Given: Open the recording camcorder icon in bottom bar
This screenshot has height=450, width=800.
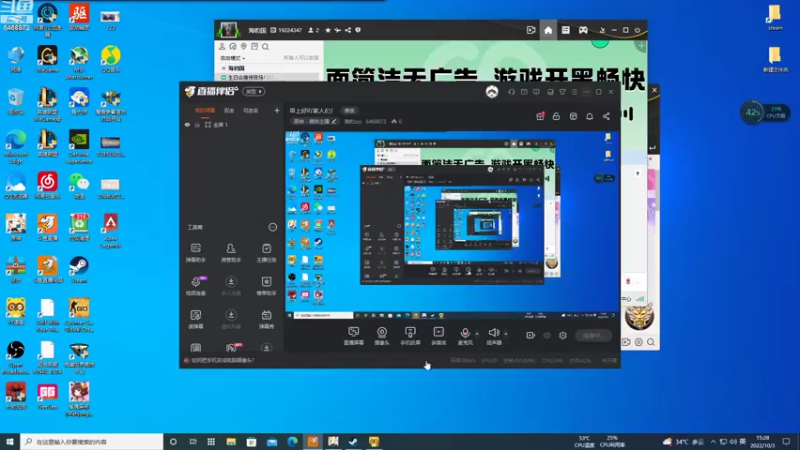Looking at the screenshot, I should coord(531,335).
